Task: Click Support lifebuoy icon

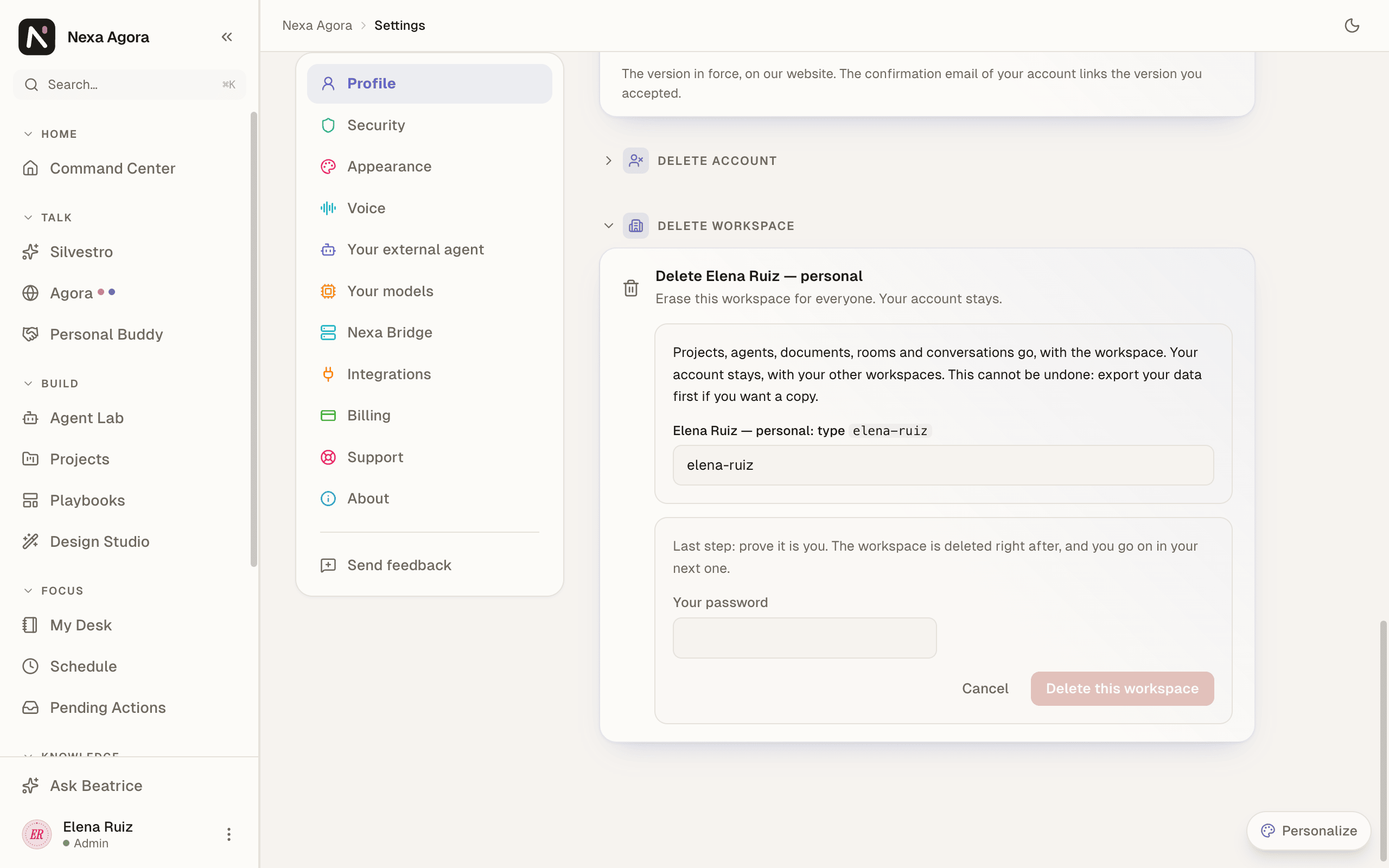Action: click(328, 457)
